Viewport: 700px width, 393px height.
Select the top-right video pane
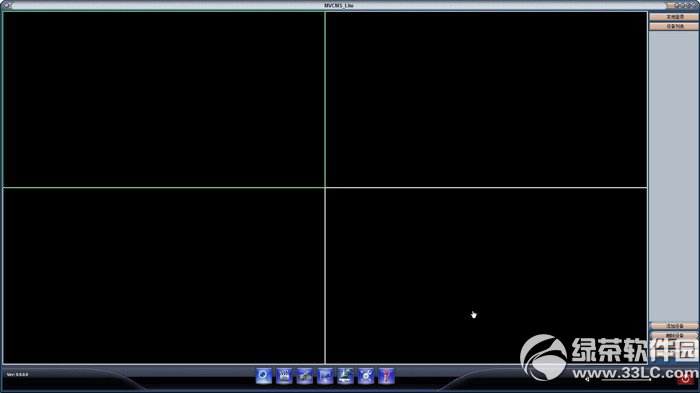click(487, 99)
